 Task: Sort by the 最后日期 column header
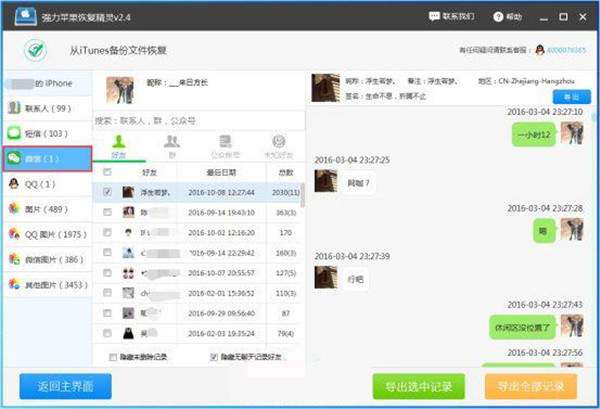click(221, 173)
